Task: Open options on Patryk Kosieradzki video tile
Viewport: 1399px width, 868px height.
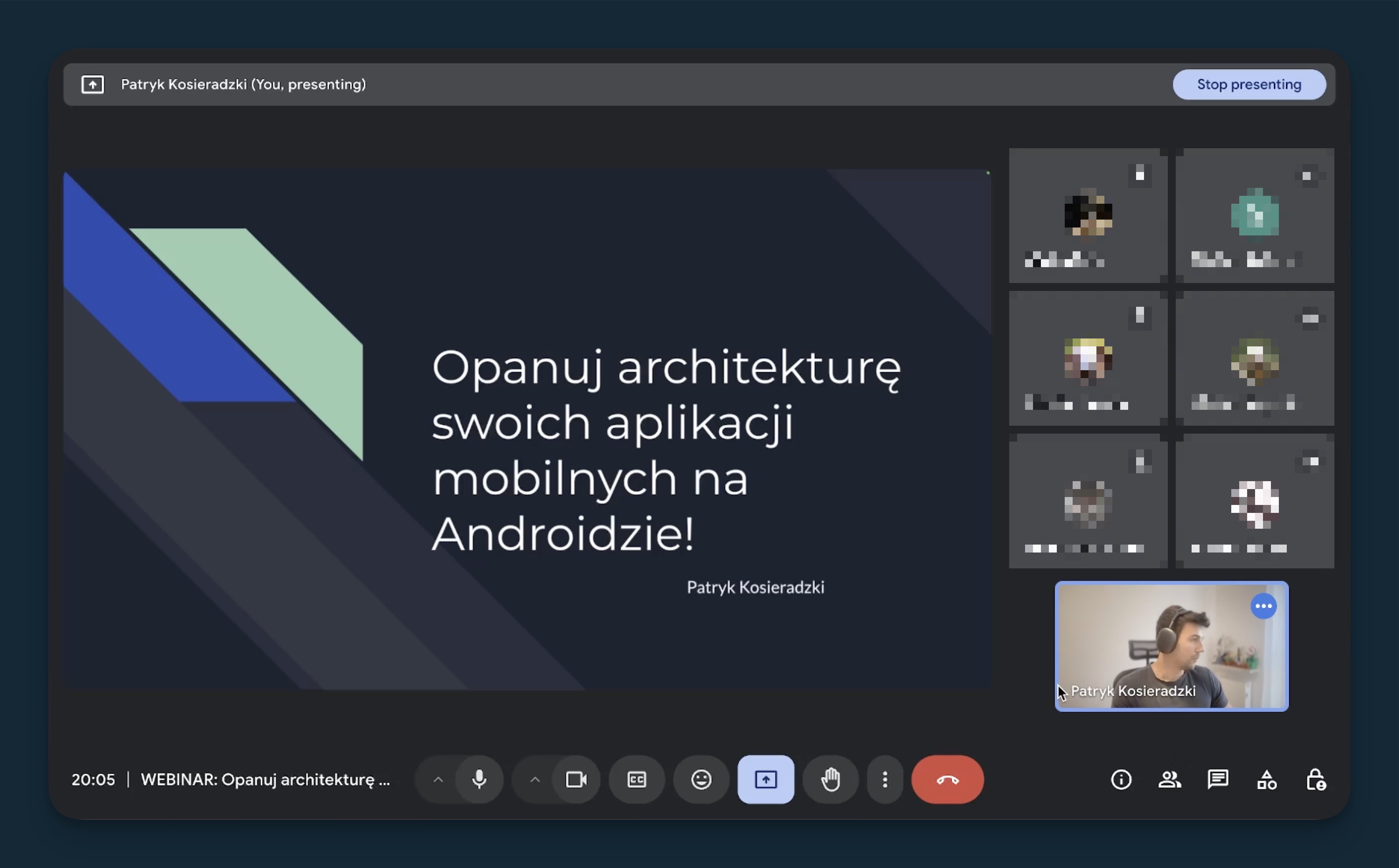Action: [x=1263, y=606]
